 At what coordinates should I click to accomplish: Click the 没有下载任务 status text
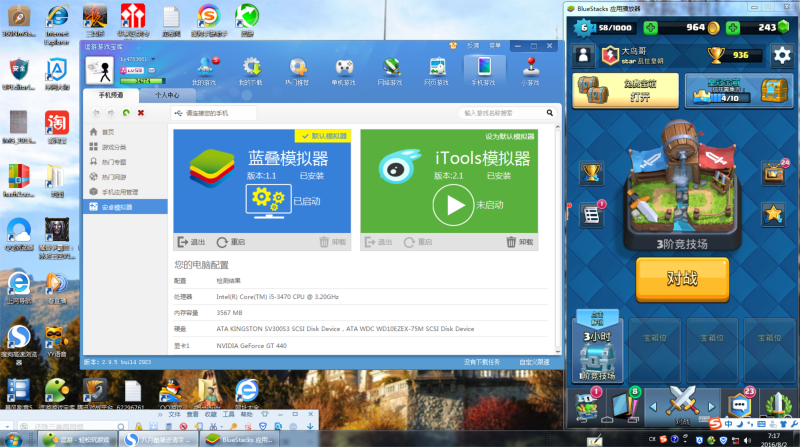click(x=481, y=362)
